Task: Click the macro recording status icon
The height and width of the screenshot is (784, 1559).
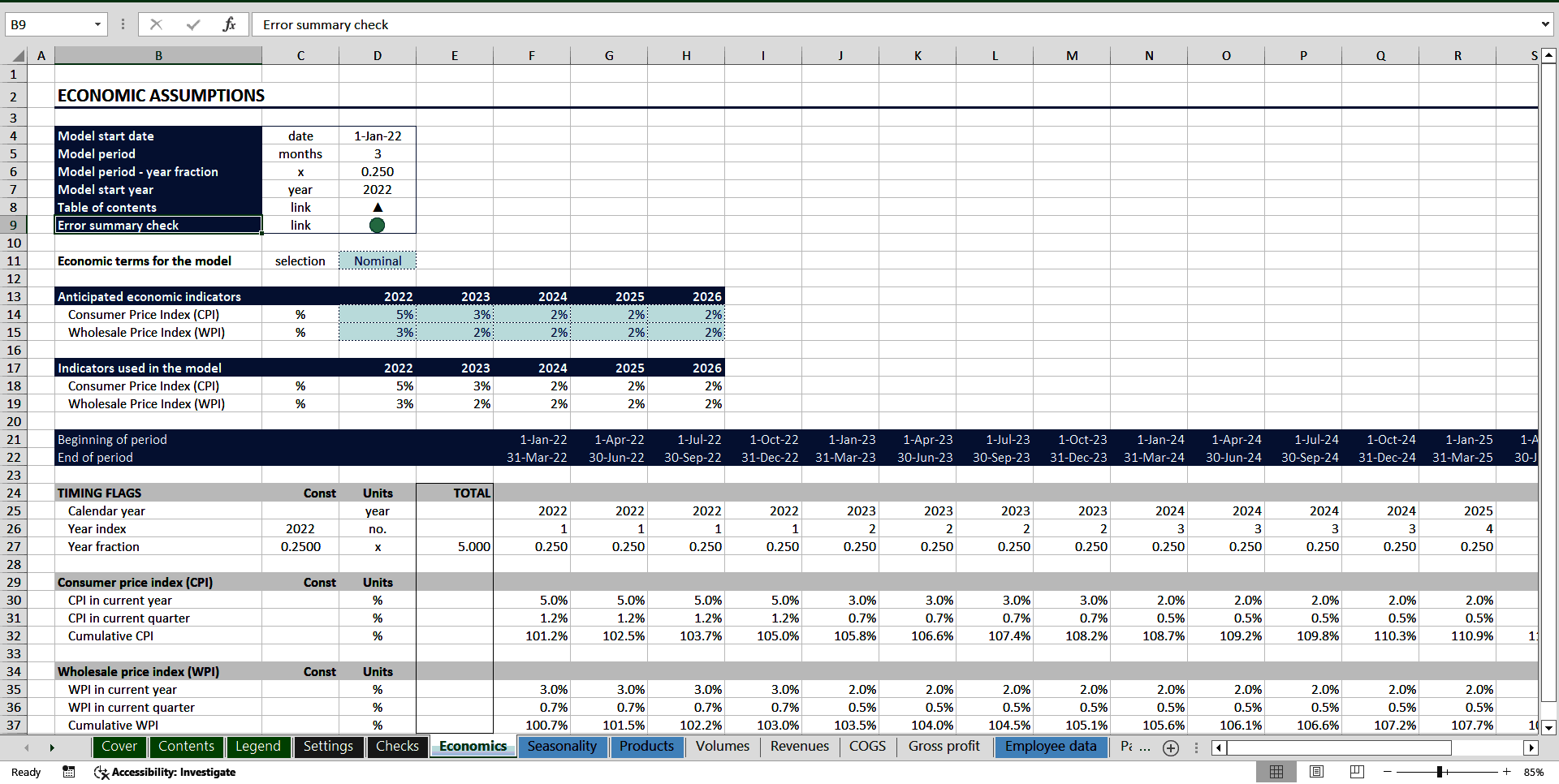Action: [x=69, y=772]
